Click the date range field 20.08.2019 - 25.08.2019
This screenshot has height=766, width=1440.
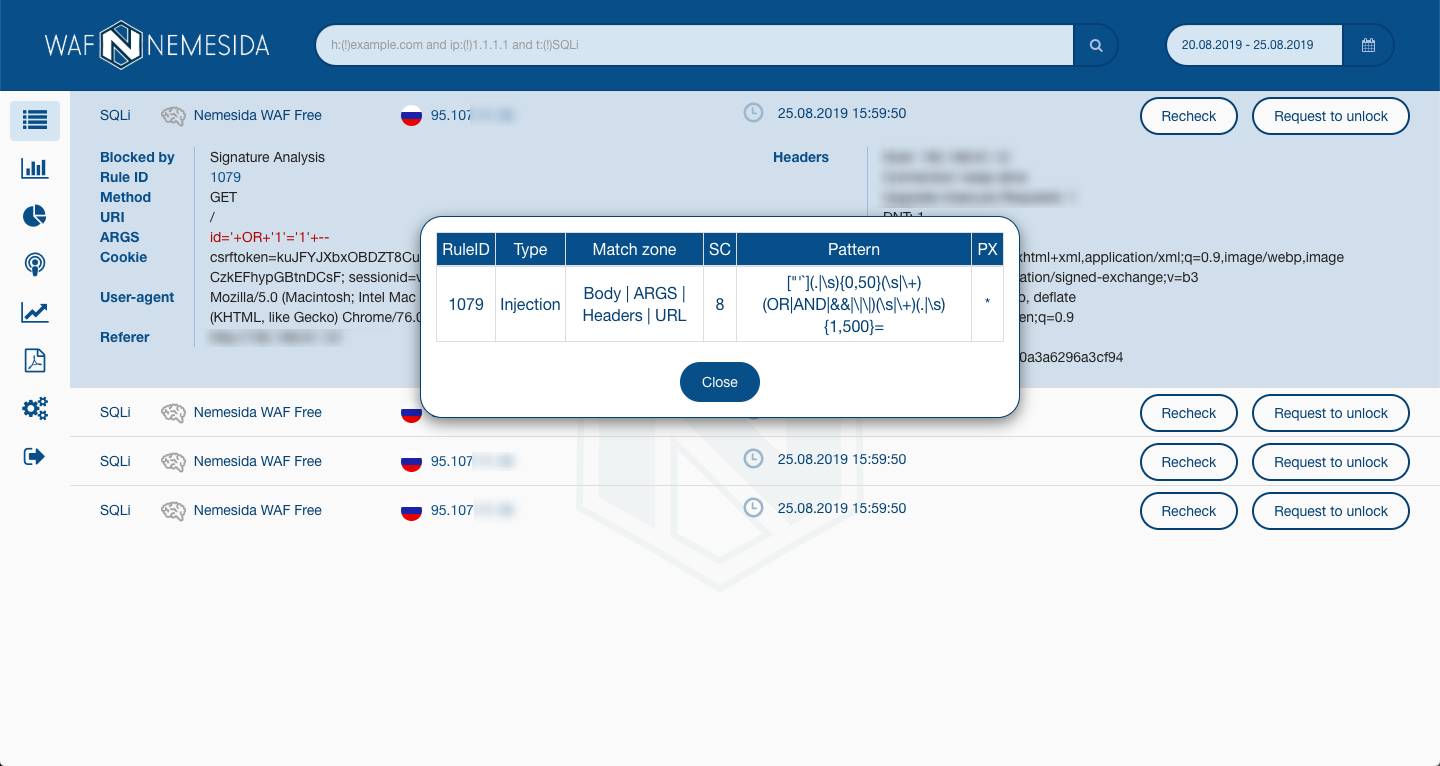(x=1255, y=45)
